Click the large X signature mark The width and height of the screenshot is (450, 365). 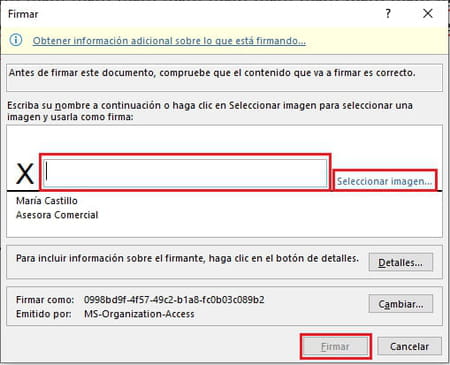(x=25, y=174)
